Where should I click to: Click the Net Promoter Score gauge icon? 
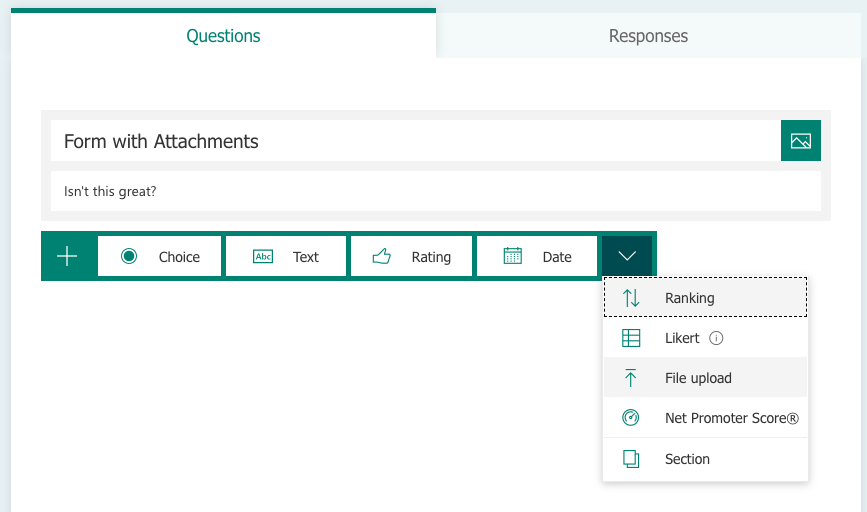(631, 418)
